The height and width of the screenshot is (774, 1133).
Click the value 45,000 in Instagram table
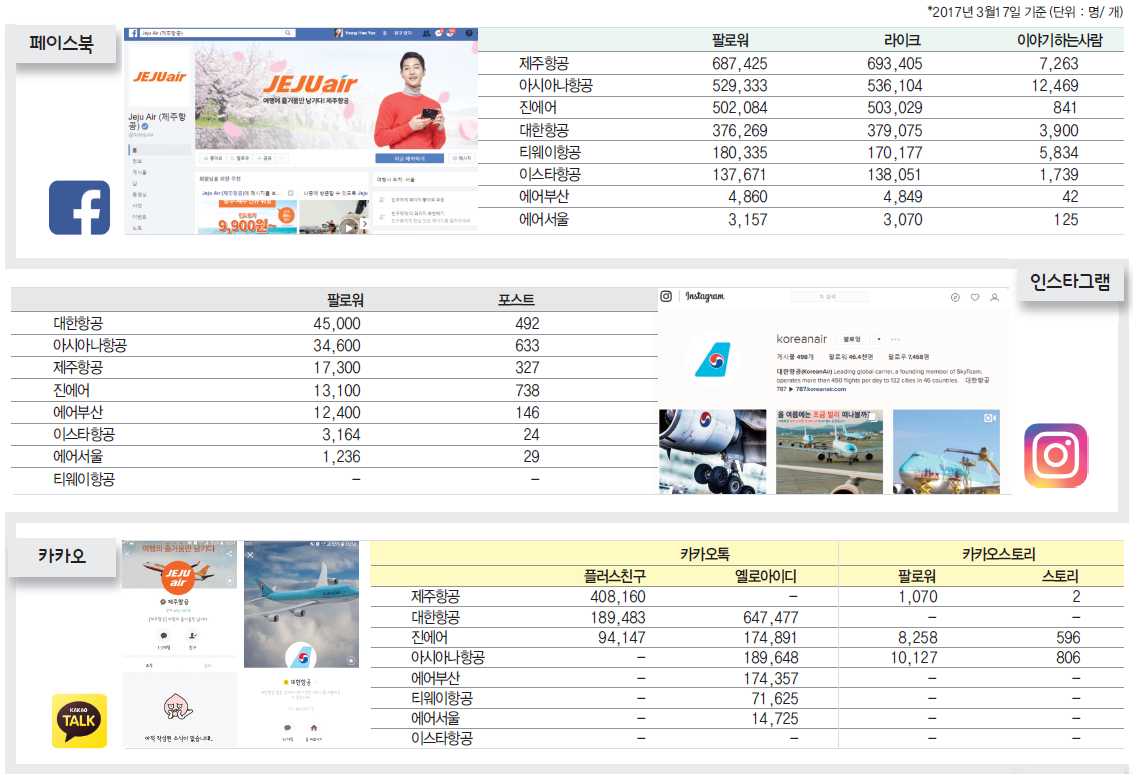(x=337, y=324)
